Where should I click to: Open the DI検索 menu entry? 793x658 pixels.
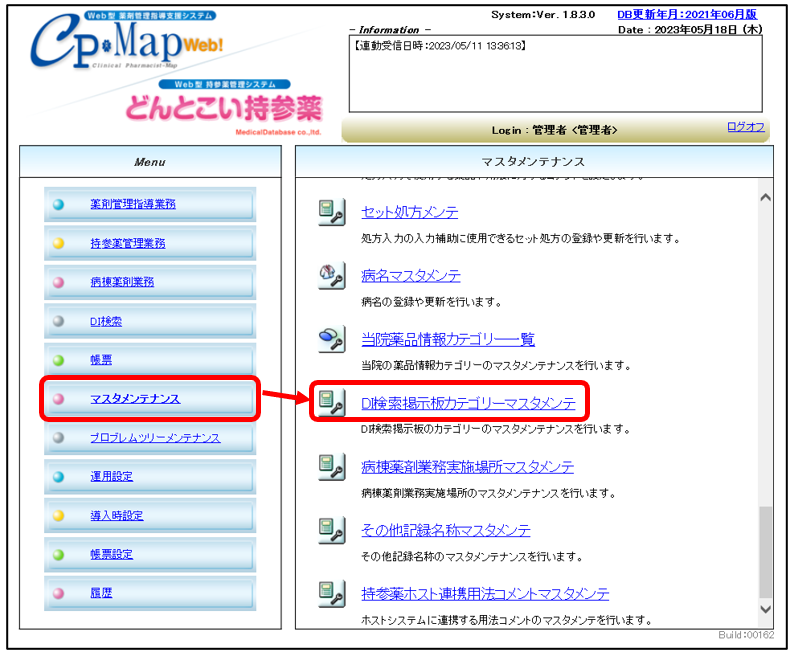(106, 321)
